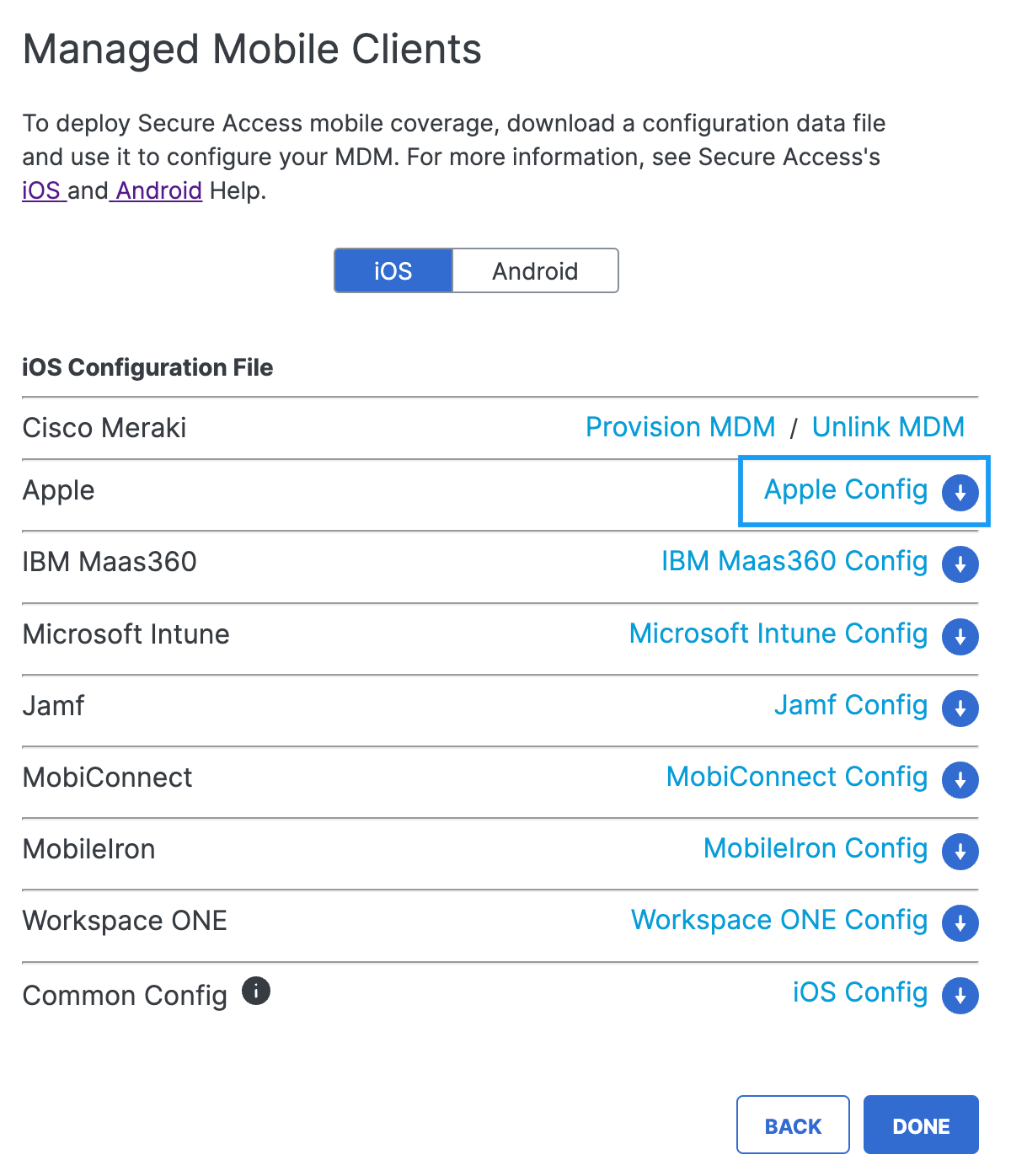
Task: Click the Workspace ONE Config link text
Action: (779, 920)
